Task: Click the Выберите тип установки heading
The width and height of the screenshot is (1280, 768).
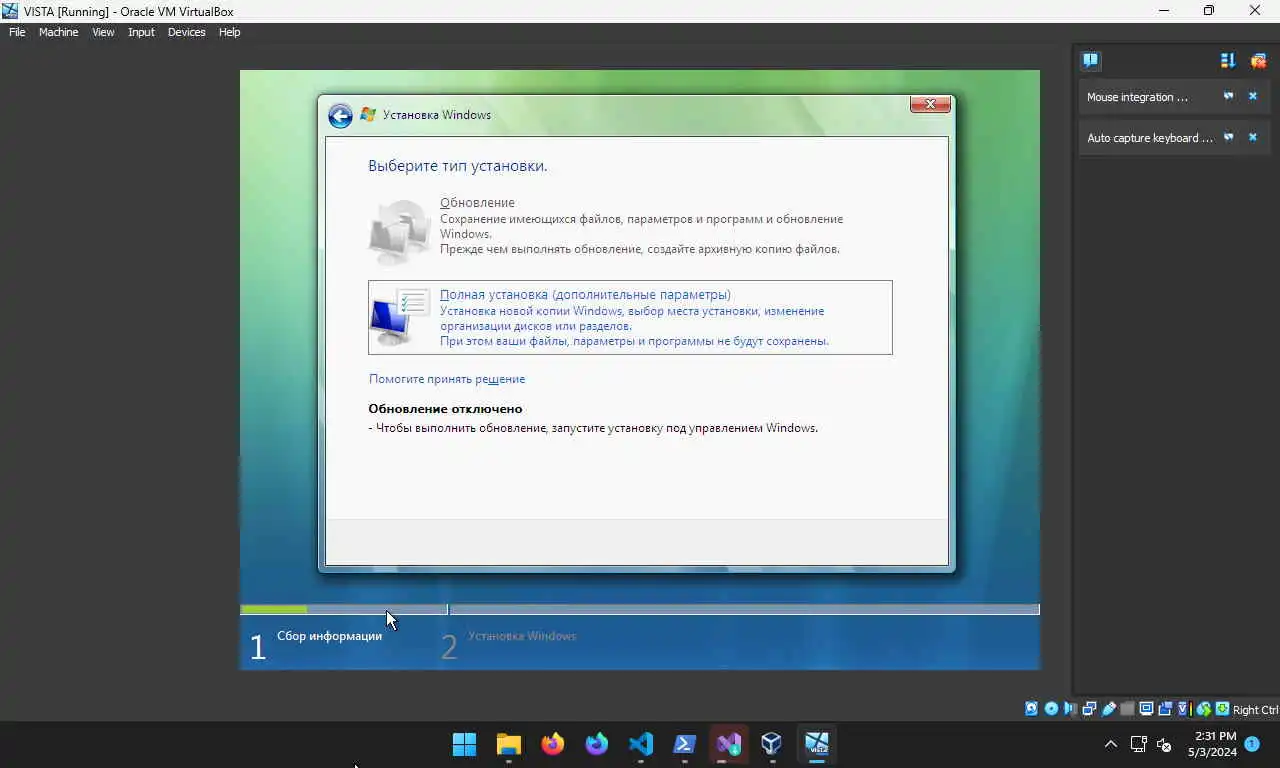Action: [457, 166]
